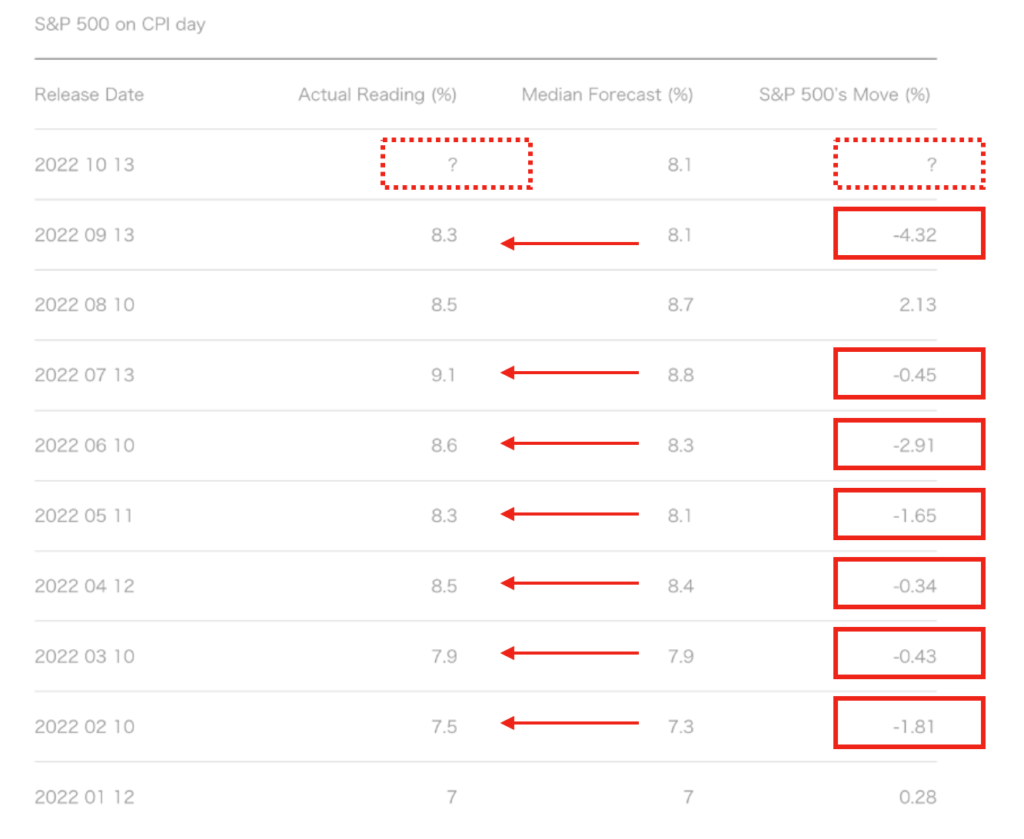Image resolution: width=1024 pixels, height=839 pixels.
Task: Select the 9.1 actual reading value
Action: pyautogui.click(x=444, y=375)
